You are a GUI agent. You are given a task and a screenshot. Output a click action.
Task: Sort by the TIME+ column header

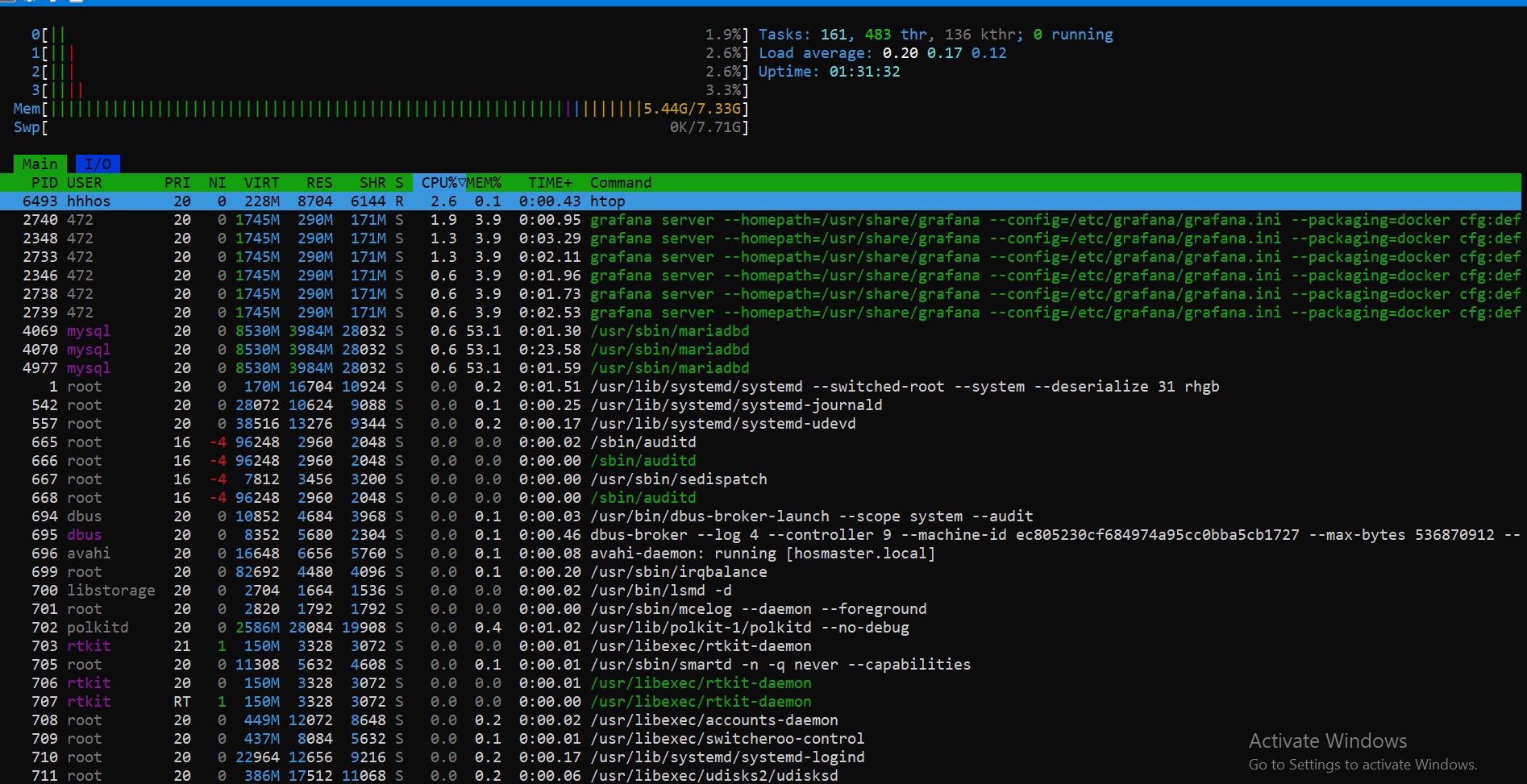[x=550, y=183]
